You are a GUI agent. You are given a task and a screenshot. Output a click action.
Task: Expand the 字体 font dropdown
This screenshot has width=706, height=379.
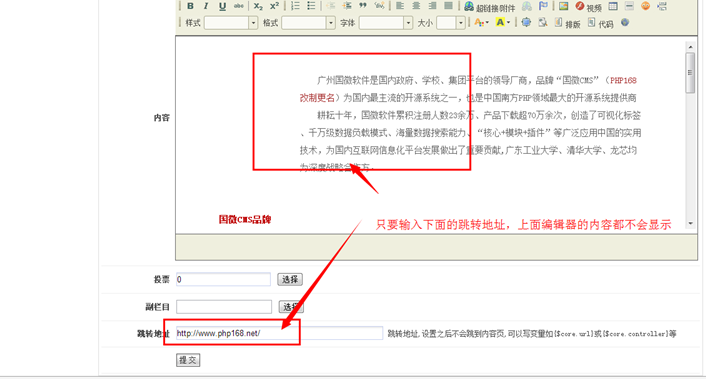tap(386, 23)
